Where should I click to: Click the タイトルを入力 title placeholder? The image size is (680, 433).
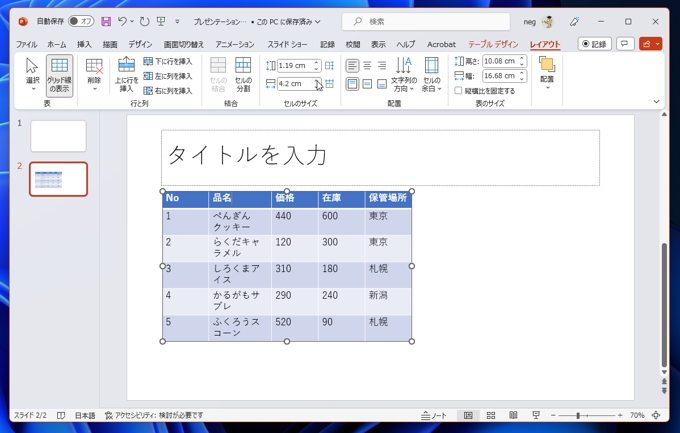click(380, 157)
